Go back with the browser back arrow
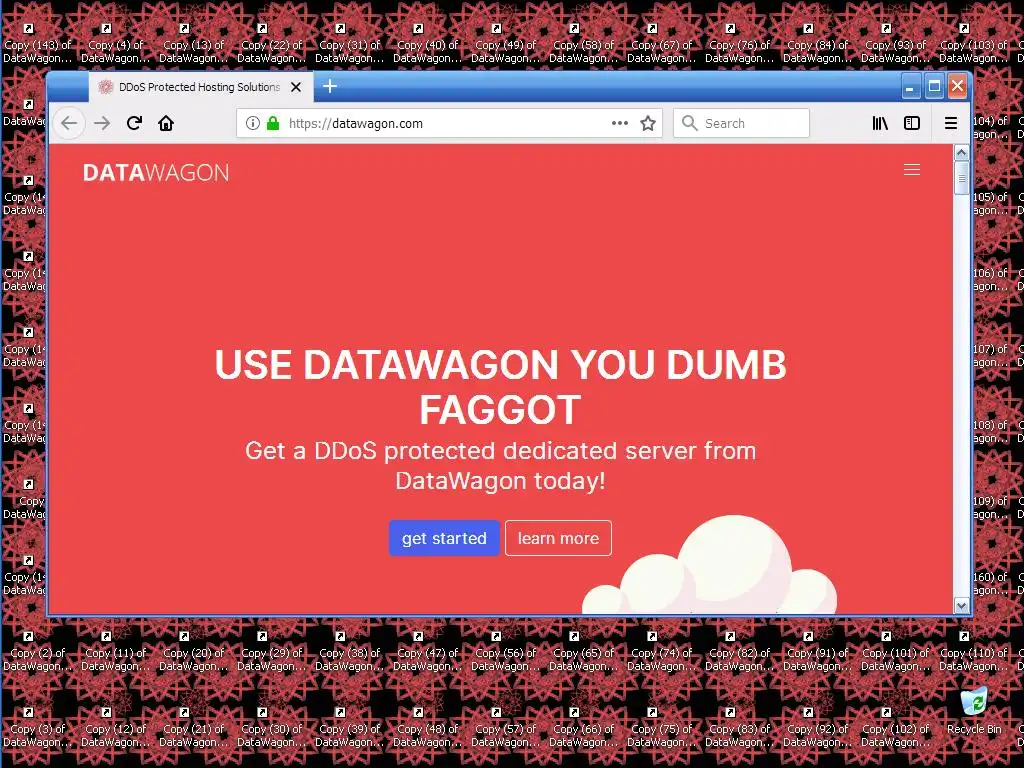1024x768 pixels. point(69,123)
